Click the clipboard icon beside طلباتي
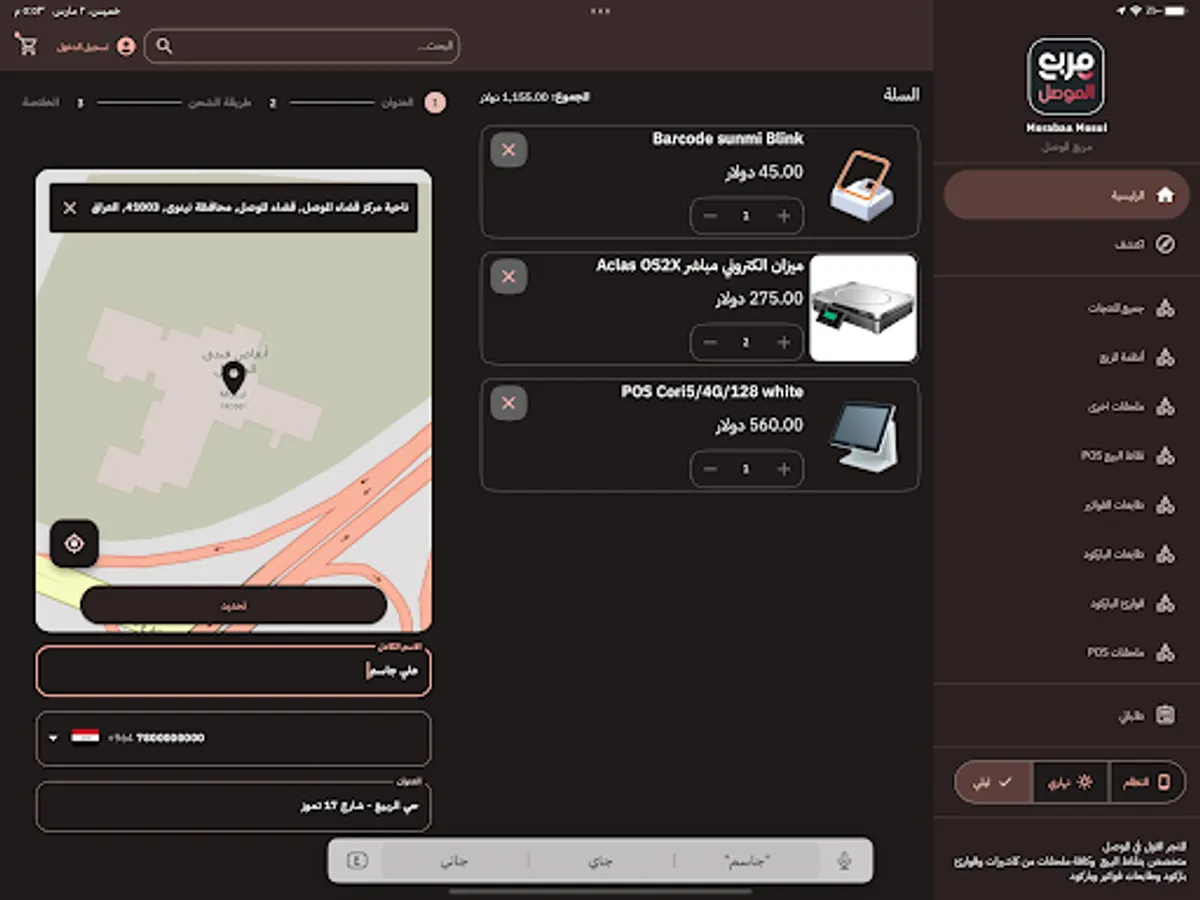 1165,715
